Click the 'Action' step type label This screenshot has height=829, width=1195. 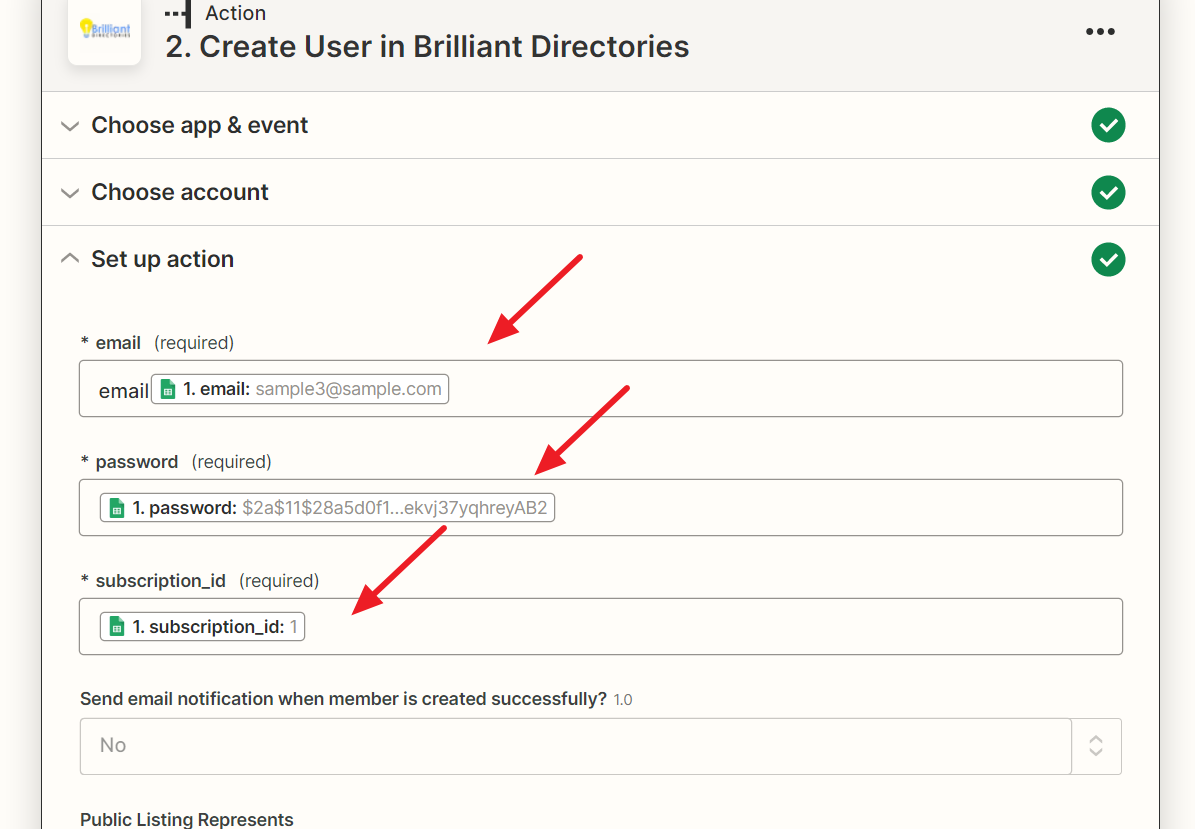click(235, 13)
